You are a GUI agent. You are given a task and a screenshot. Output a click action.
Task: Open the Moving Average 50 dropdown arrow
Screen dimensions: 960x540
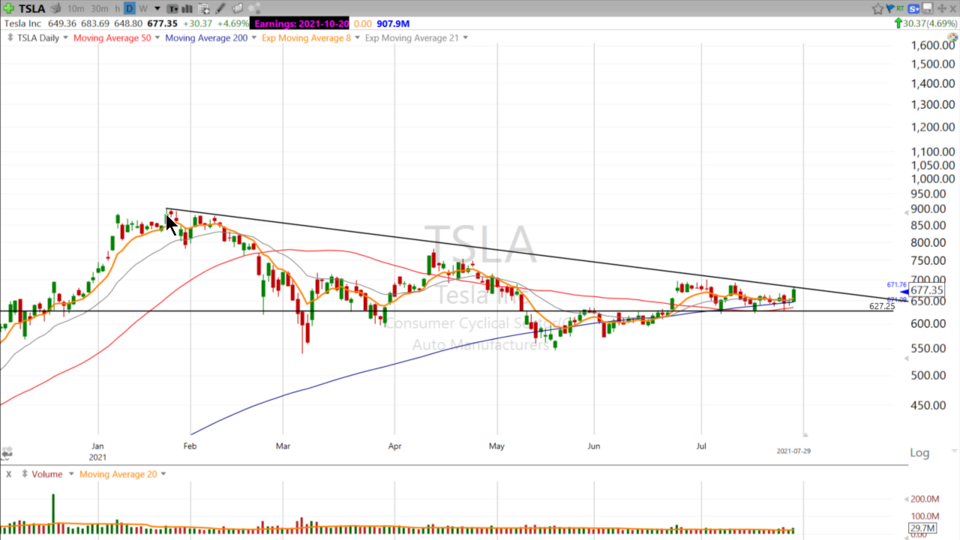pos(157,38)
